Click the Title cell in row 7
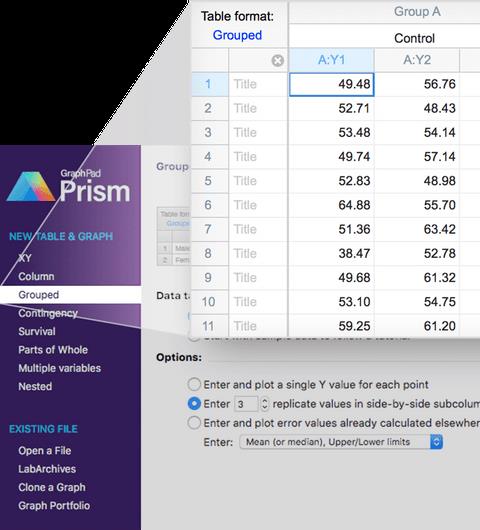Image resolution: width=480 pixels, height=530 pixels. [258, 229]
